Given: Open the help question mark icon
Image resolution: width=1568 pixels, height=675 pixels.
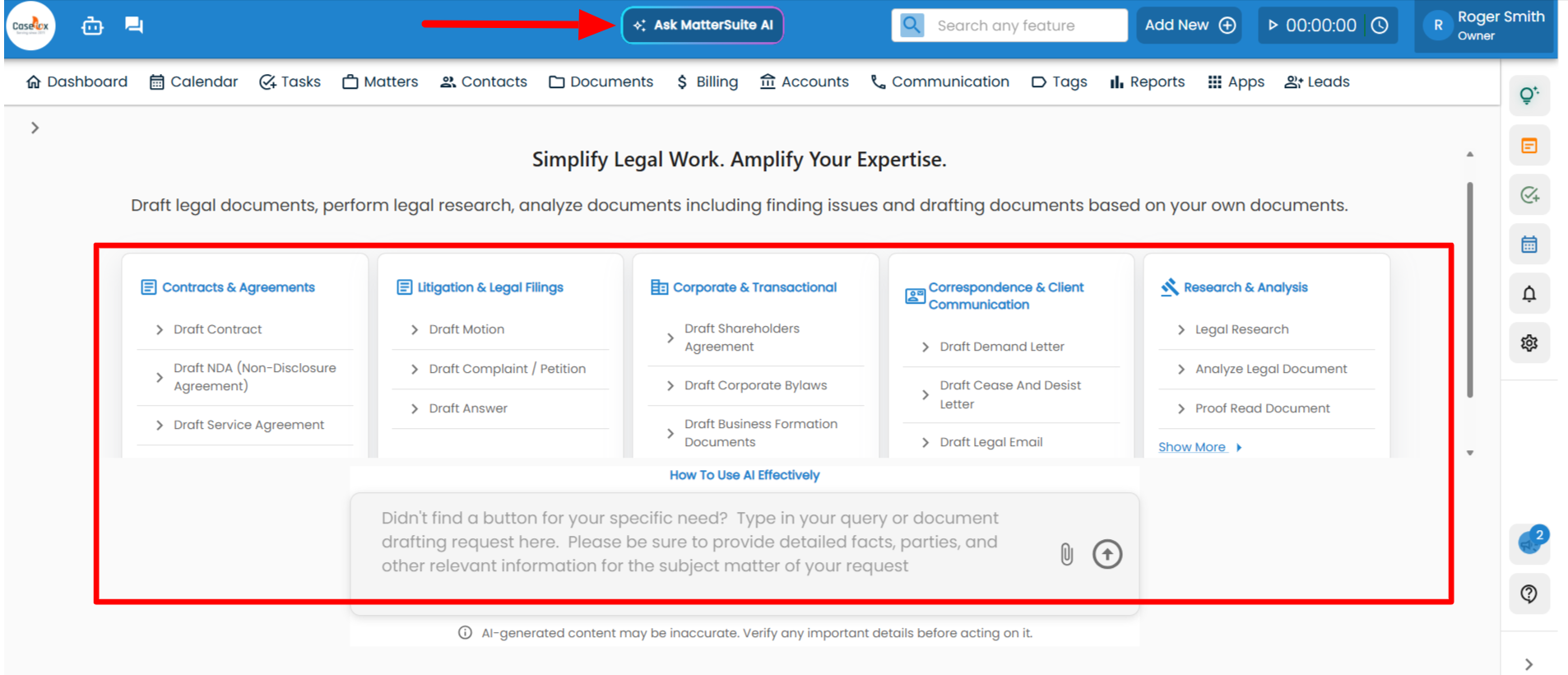Looking at the screenshot, I should click(1529, 594).
